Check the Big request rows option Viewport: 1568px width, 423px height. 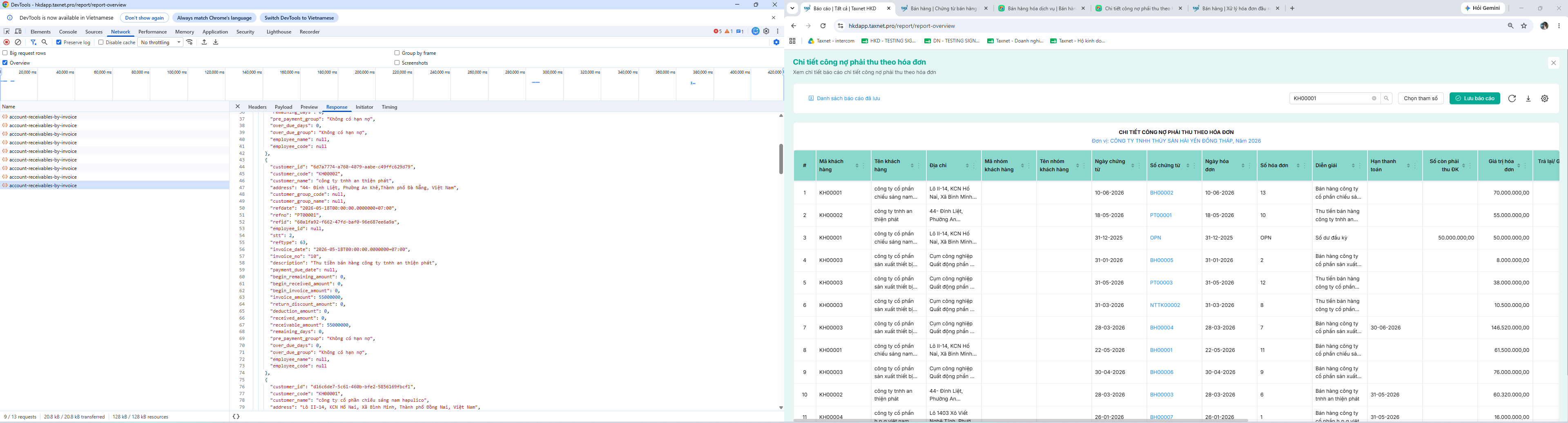pyautogui.click(x=5, y=53)
